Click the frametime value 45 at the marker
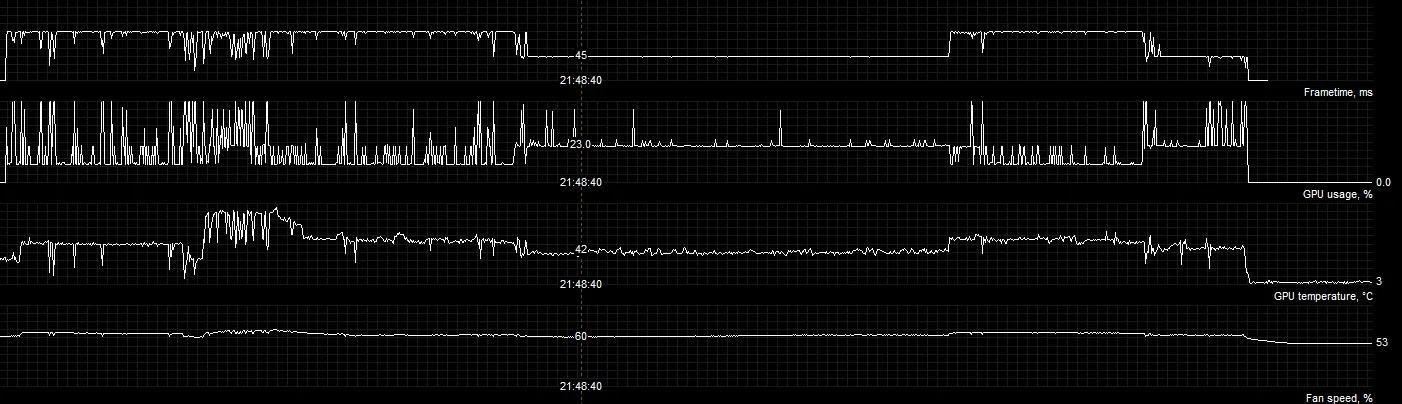This screenshot has width=1402, height=404. tap(581, 56)
